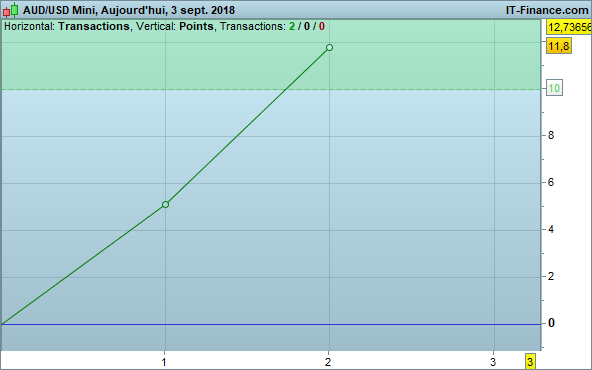
Task: Click the green winning transactions count 2
Action: pyautogui.click(x=292, y=26)
